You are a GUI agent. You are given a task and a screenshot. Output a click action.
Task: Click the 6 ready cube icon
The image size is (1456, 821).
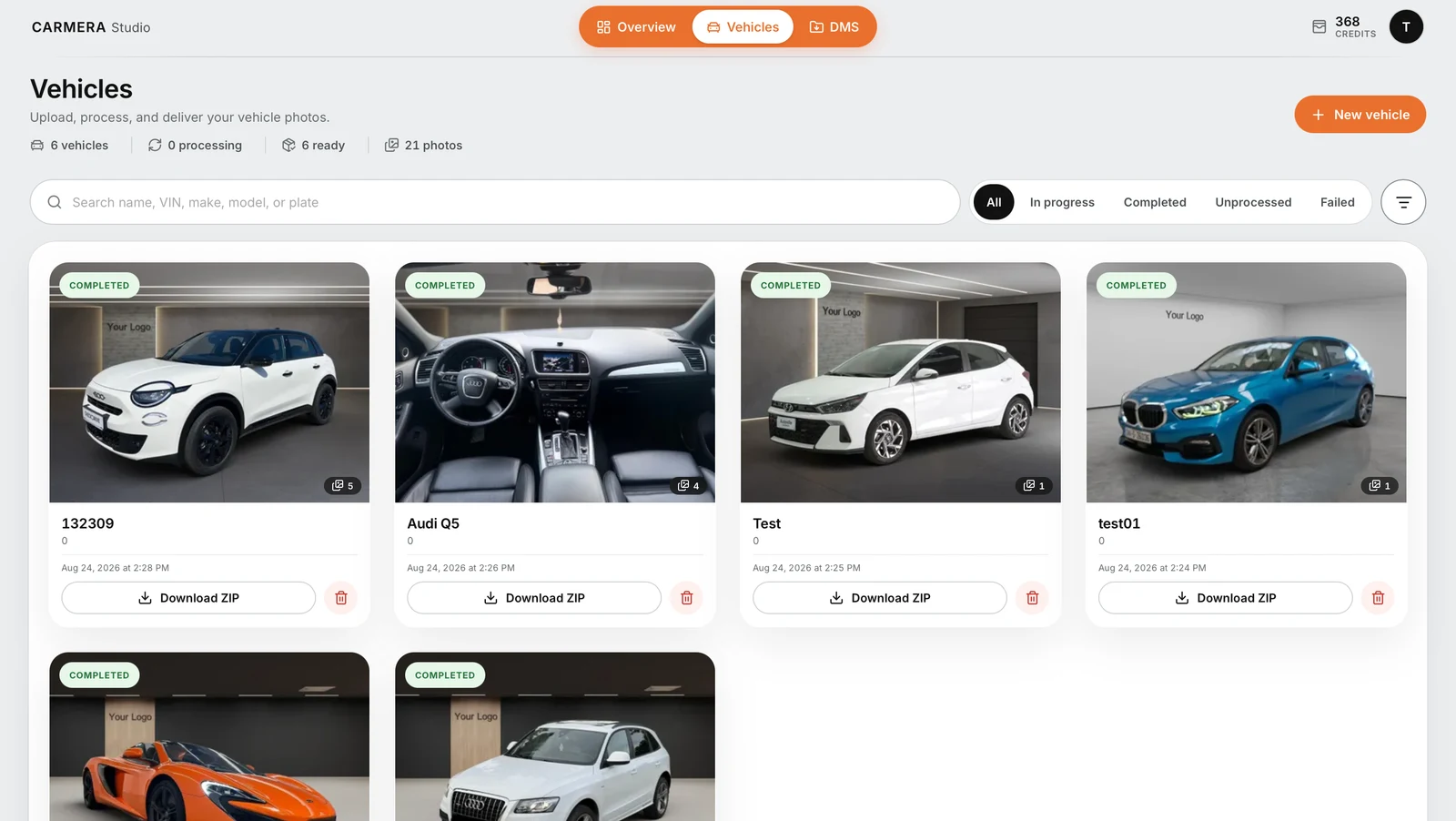click(288, 145)
